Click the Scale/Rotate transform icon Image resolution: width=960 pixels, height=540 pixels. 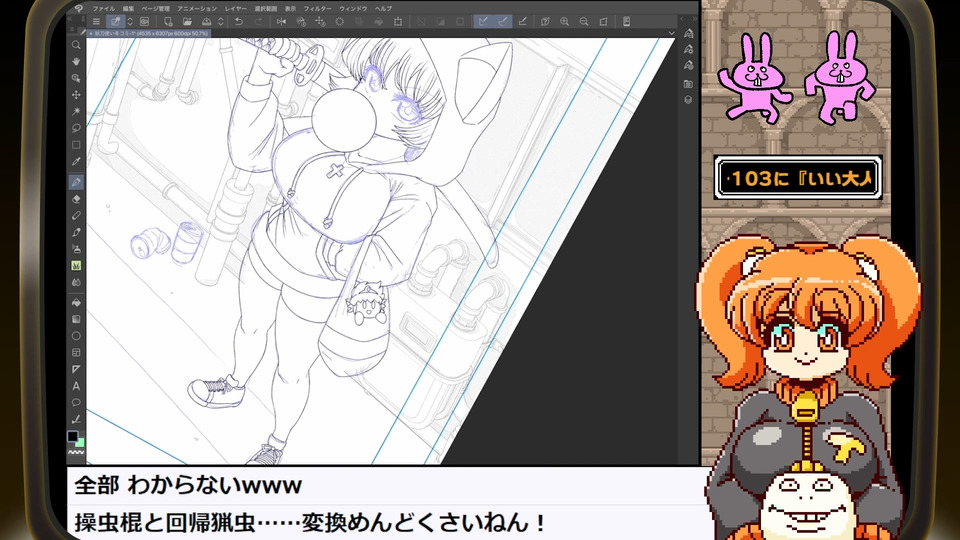[x=398, y=21]
